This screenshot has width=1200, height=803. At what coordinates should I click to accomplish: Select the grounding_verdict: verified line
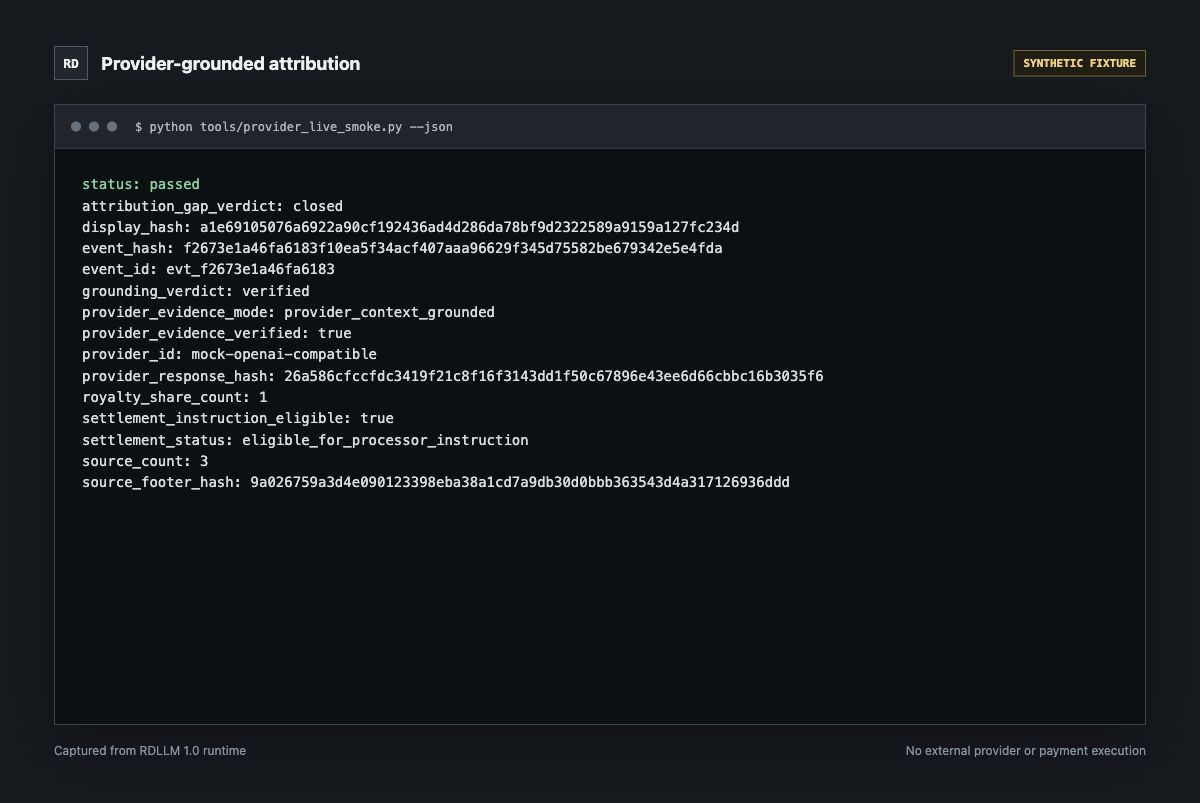196,291
